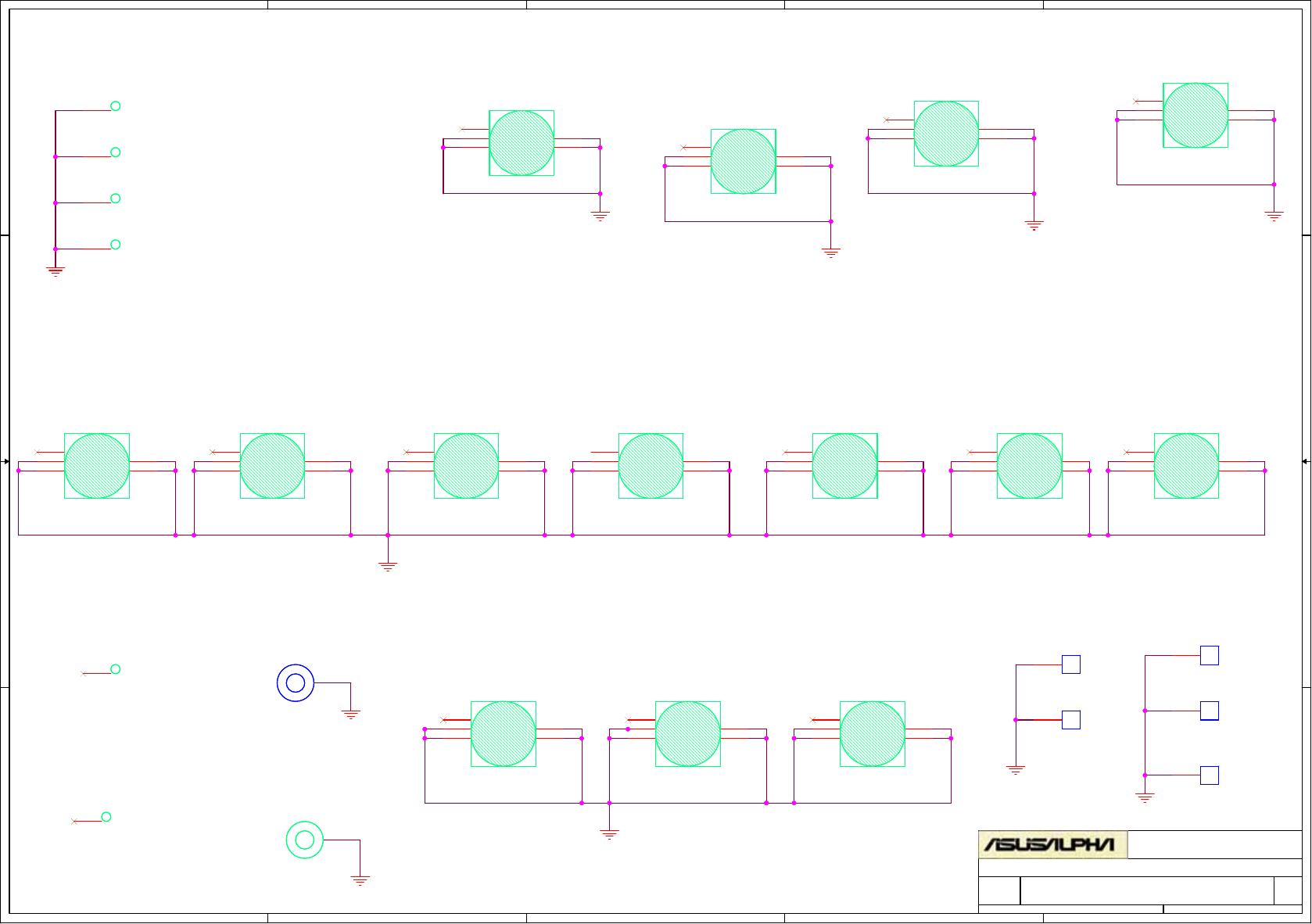Click the ASUS/ALPHA logo in title block
1312x924 pixels.
pos(1052,844)
